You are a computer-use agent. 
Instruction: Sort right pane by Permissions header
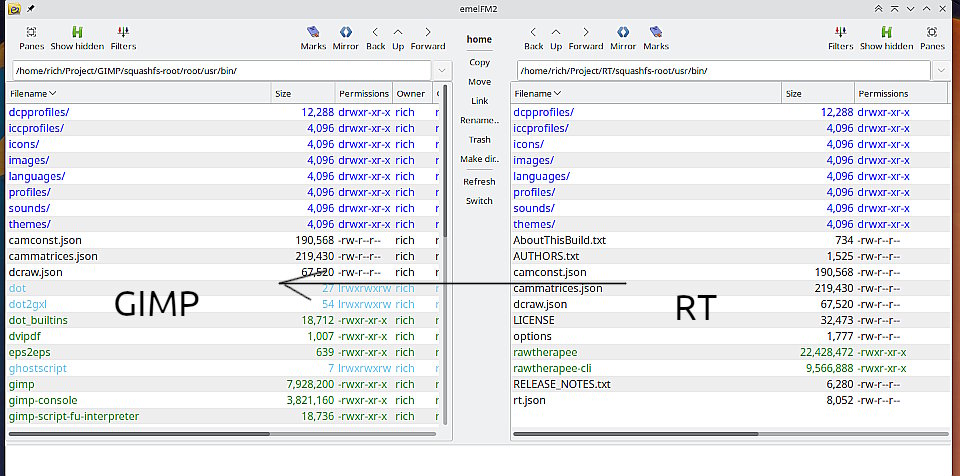point(901,94)
